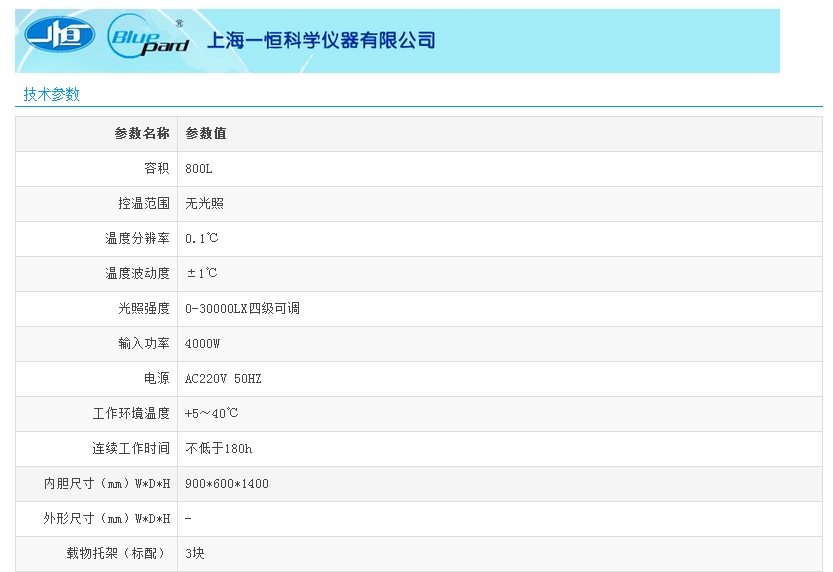Select the 容积 row label
Image resolution: width=833 pixels, height=572 pixels.
[157, 169]
